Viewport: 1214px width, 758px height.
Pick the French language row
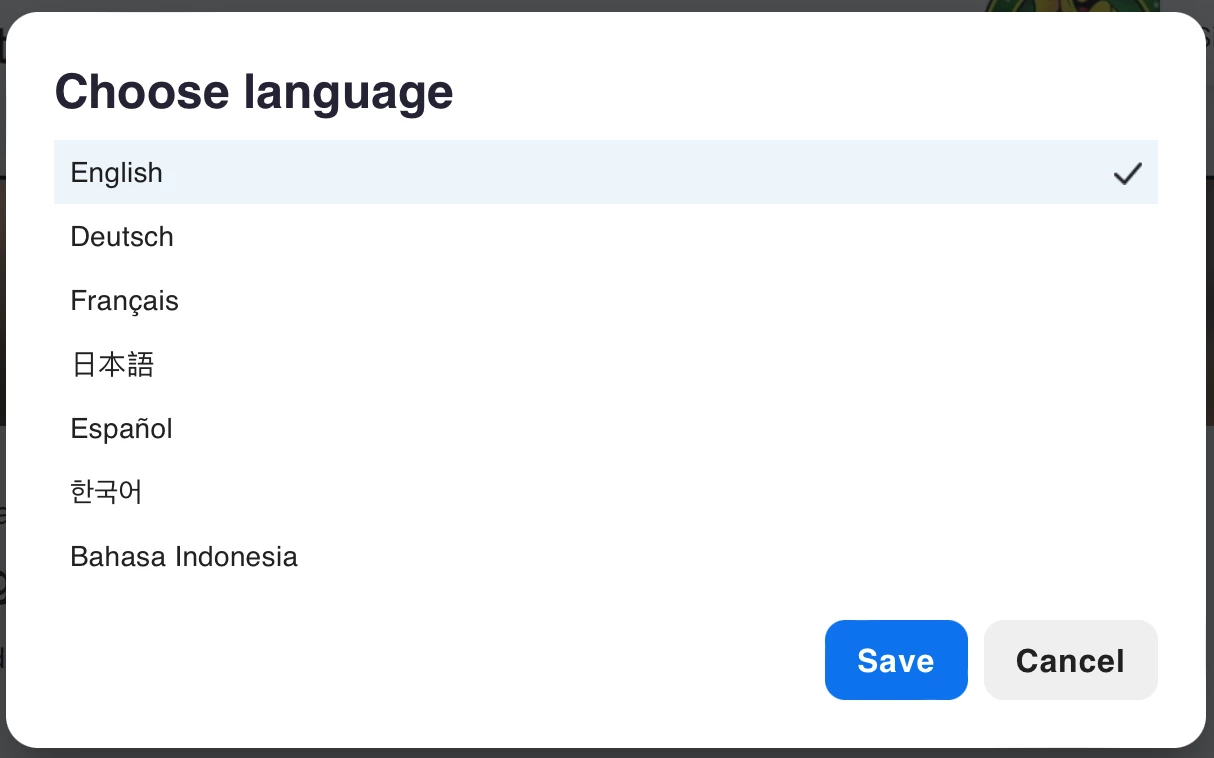(x=606, y=300)
